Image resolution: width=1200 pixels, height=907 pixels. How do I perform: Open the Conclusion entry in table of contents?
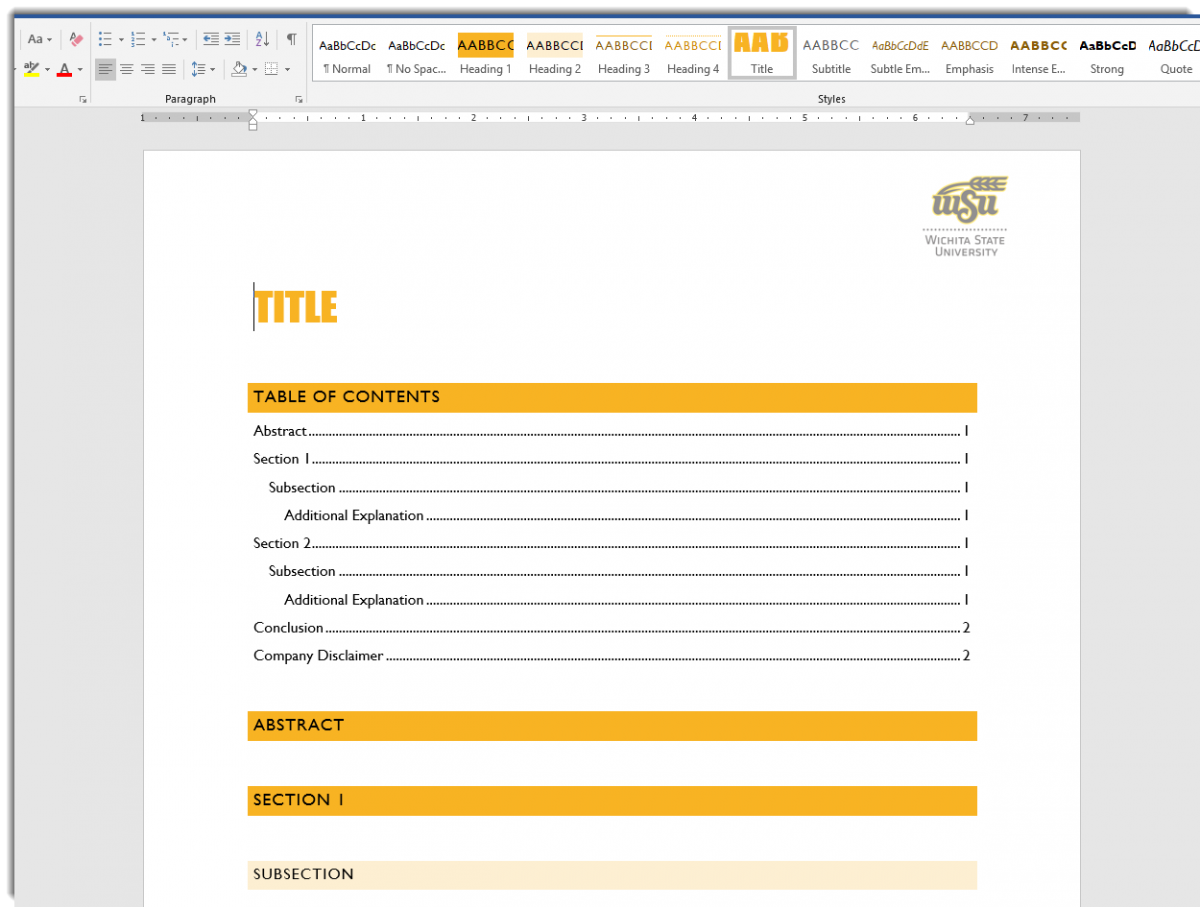coord(288,628)
